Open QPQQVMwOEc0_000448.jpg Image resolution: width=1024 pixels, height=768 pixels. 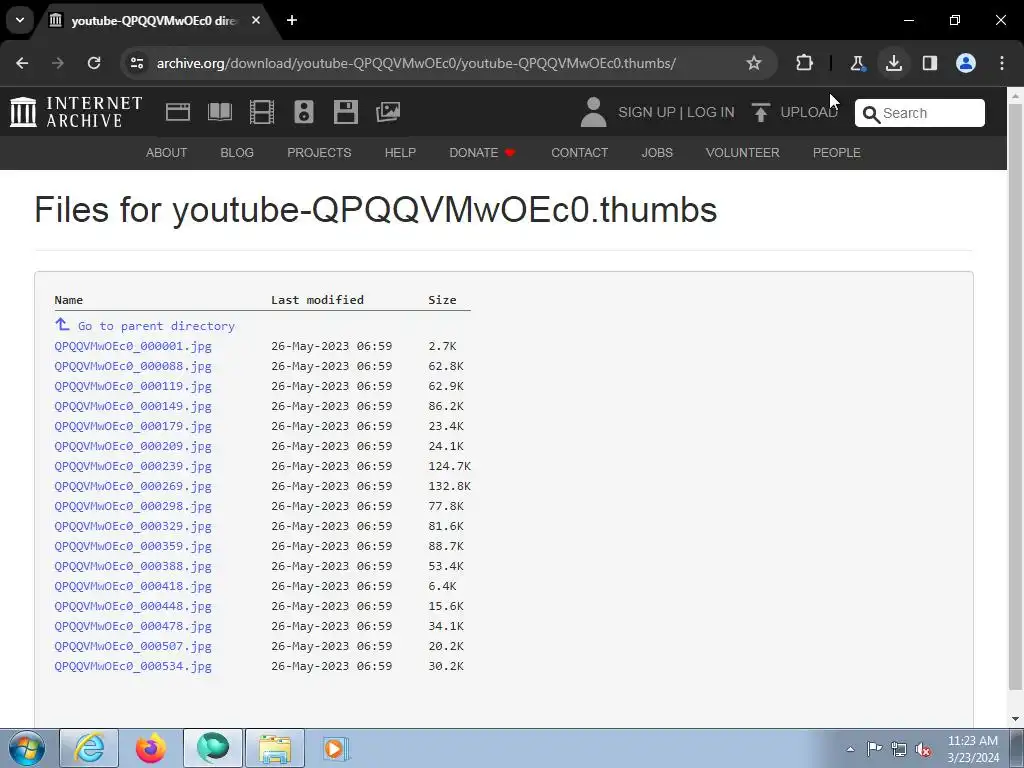[133, 606]
